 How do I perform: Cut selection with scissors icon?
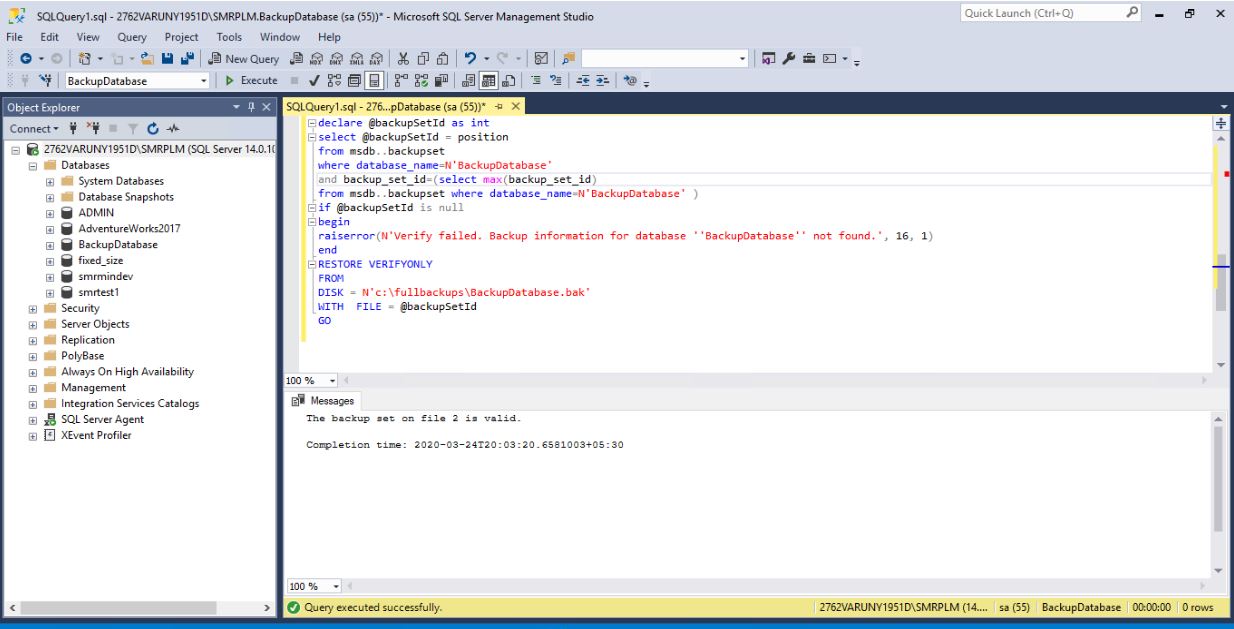pyautogui.click(x=403, y=59)
